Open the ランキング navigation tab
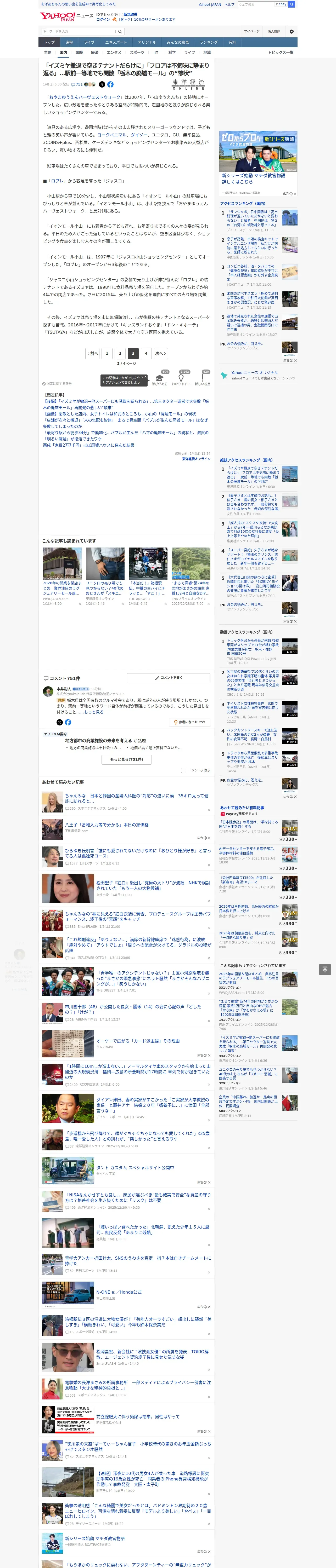This screenshot has height=1568, width=336. (209, 43)
